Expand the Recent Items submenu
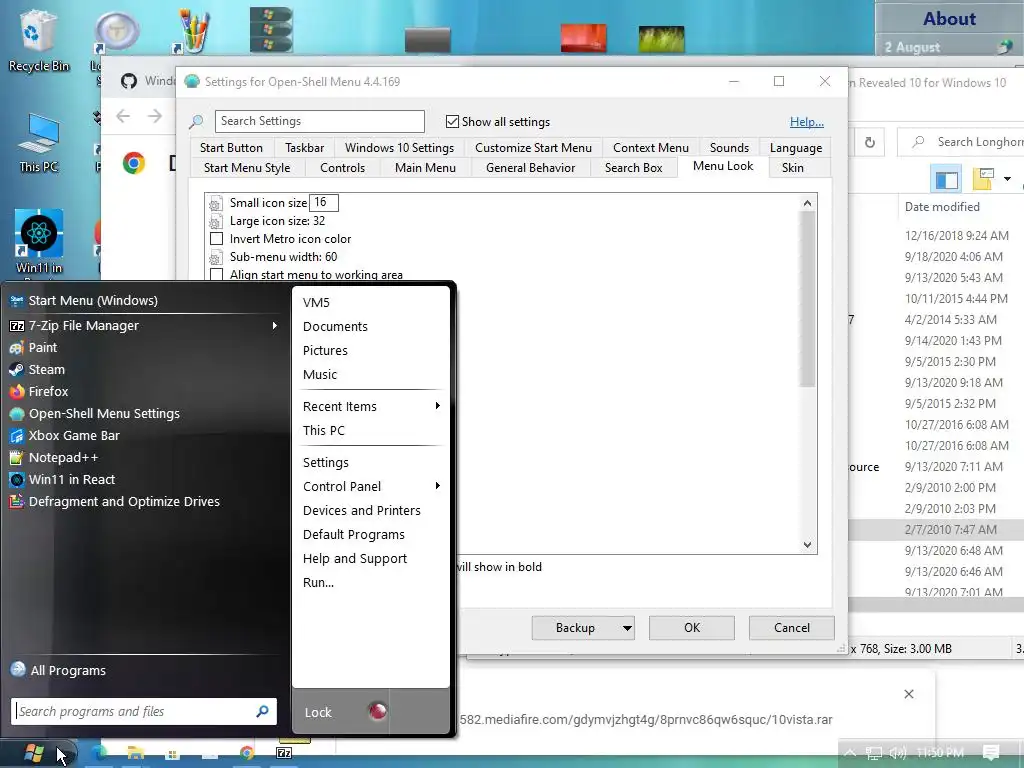This screenshot has height=768, width=1024. tap(437, 406)
